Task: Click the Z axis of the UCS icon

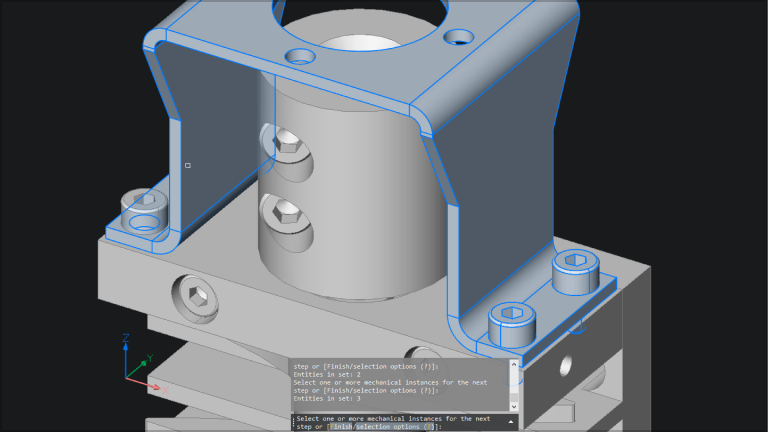Action: [126, 357]
